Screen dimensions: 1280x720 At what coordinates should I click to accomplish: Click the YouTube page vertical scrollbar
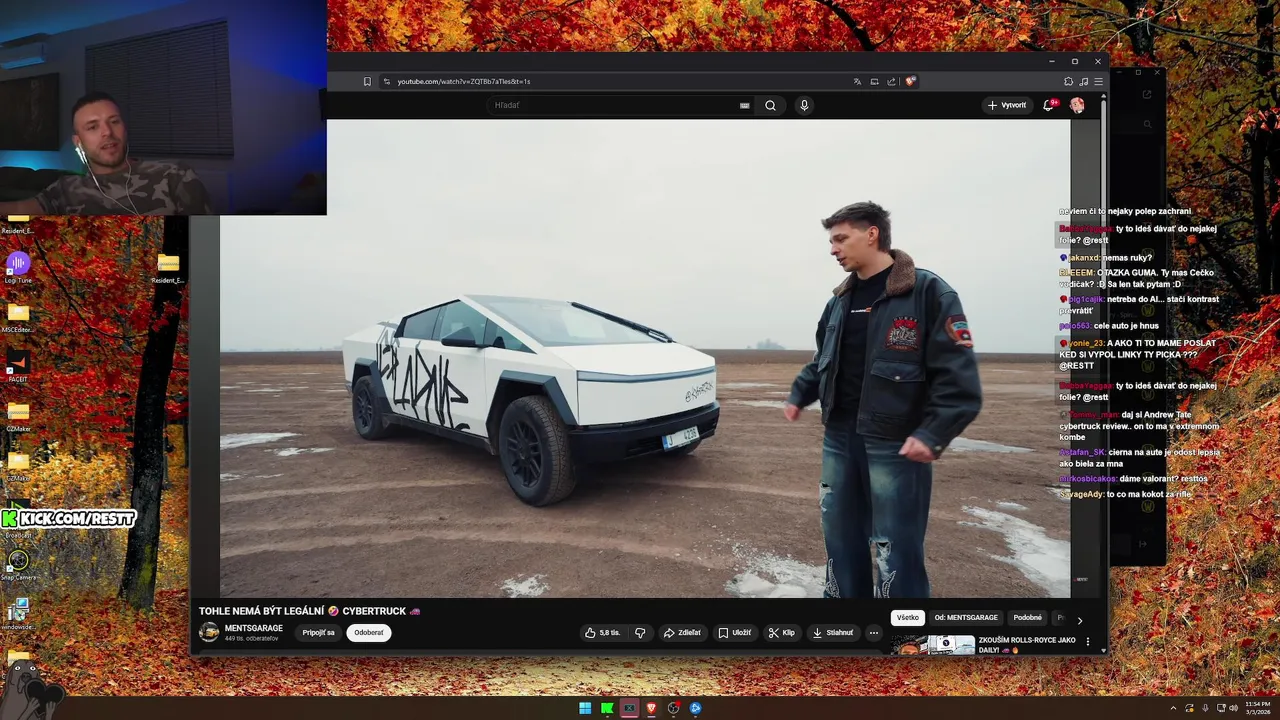1104,372
